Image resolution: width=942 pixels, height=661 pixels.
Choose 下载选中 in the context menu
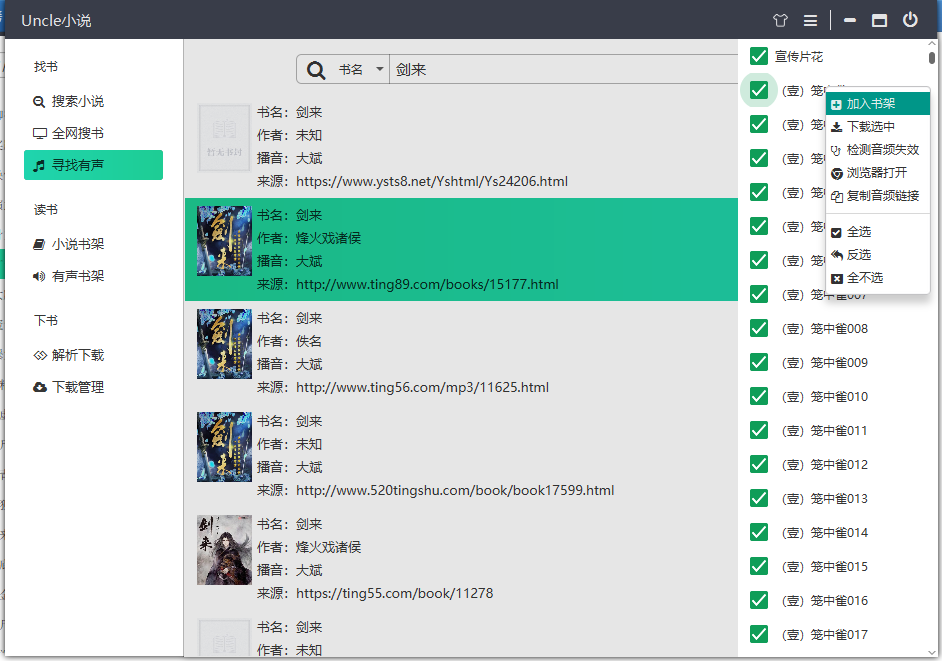(x=878, y=127)
